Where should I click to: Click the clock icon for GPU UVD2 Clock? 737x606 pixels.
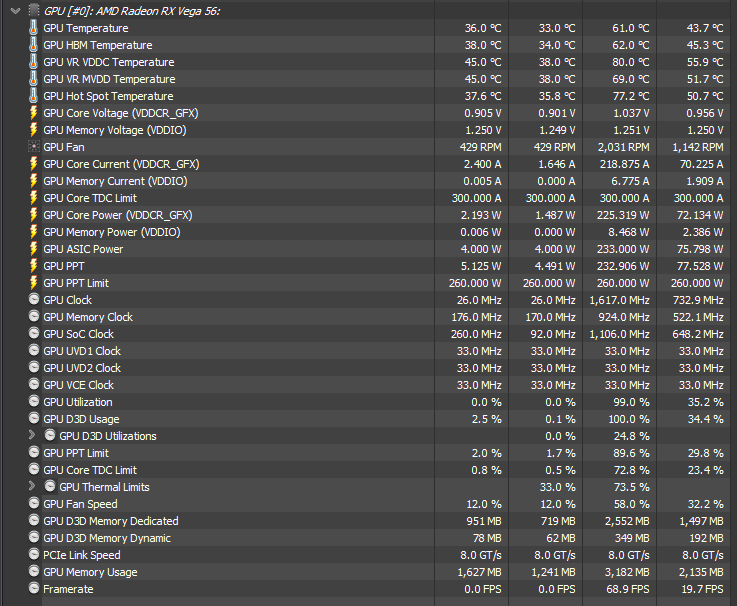[x=34, y=367]
